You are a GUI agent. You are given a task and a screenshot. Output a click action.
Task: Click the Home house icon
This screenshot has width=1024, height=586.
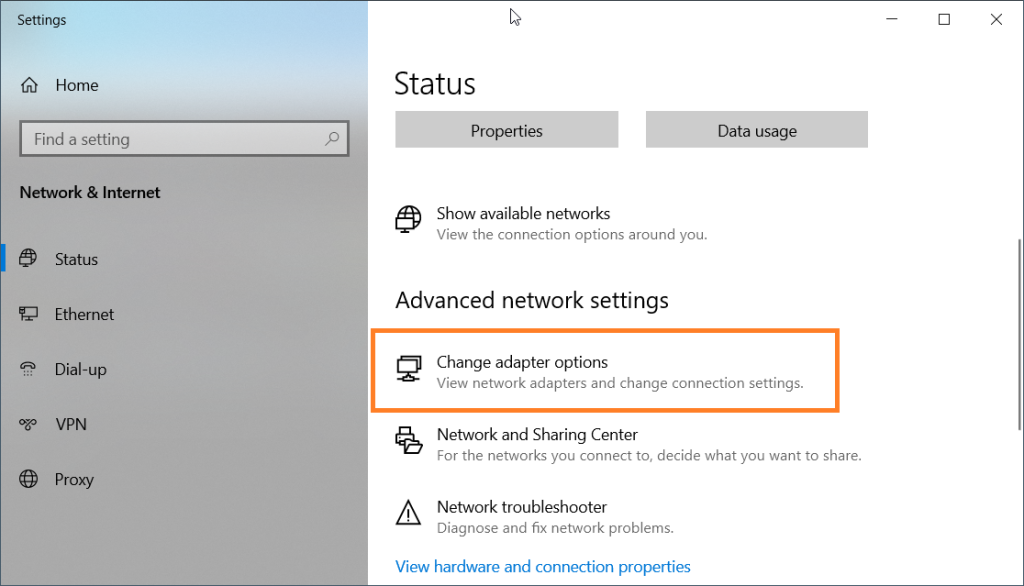(x=29, y=85)
